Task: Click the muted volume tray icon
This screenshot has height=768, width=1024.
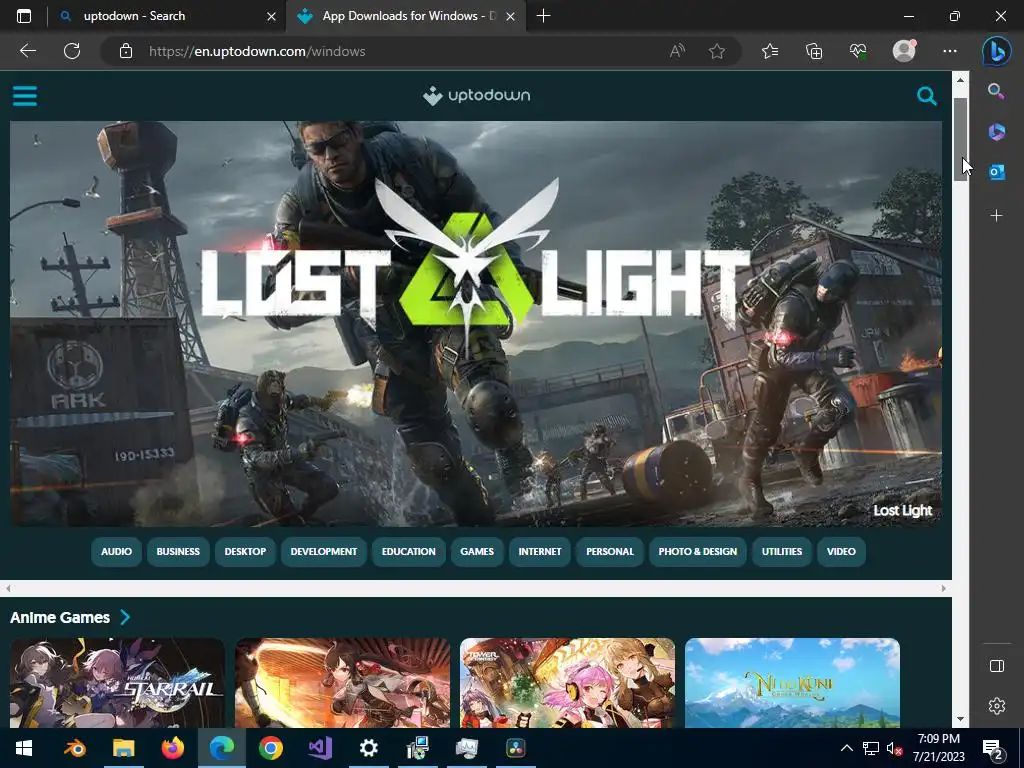Action: 894,748
